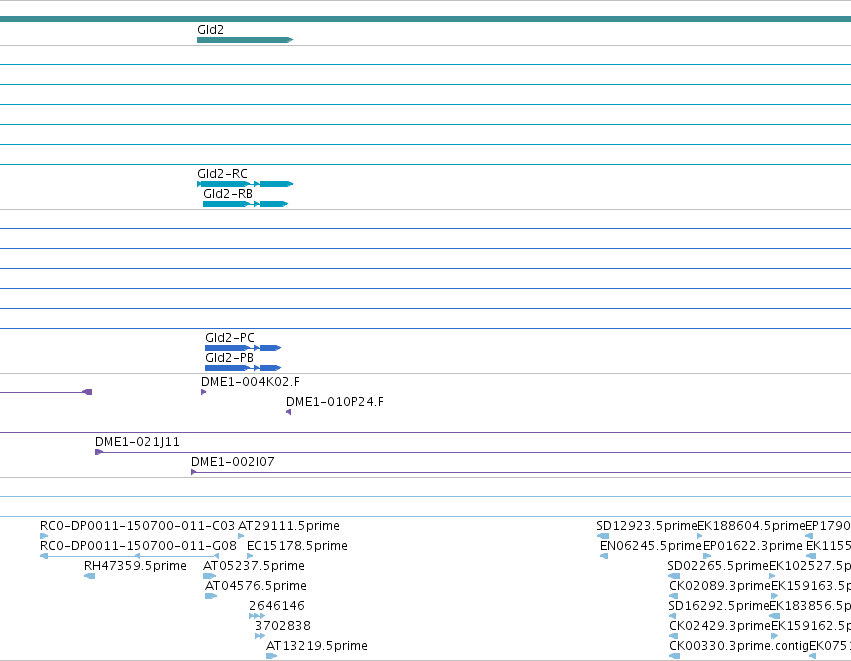Click the 2646146 feature label
The width and height of the screenshot is (851, 661).
277,606
